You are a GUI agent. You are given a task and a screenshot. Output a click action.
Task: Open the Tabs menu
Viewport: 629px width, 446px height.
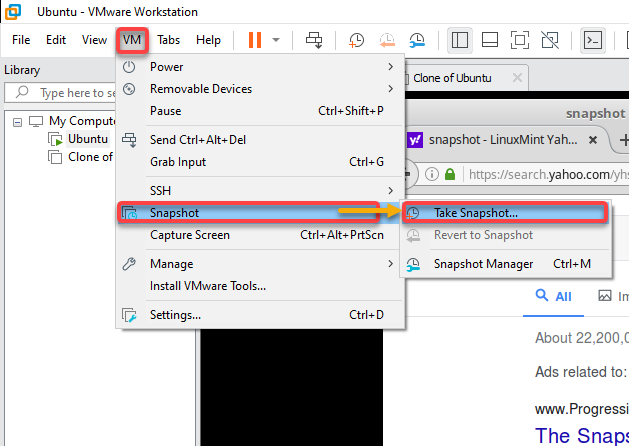tap(168, 40)
